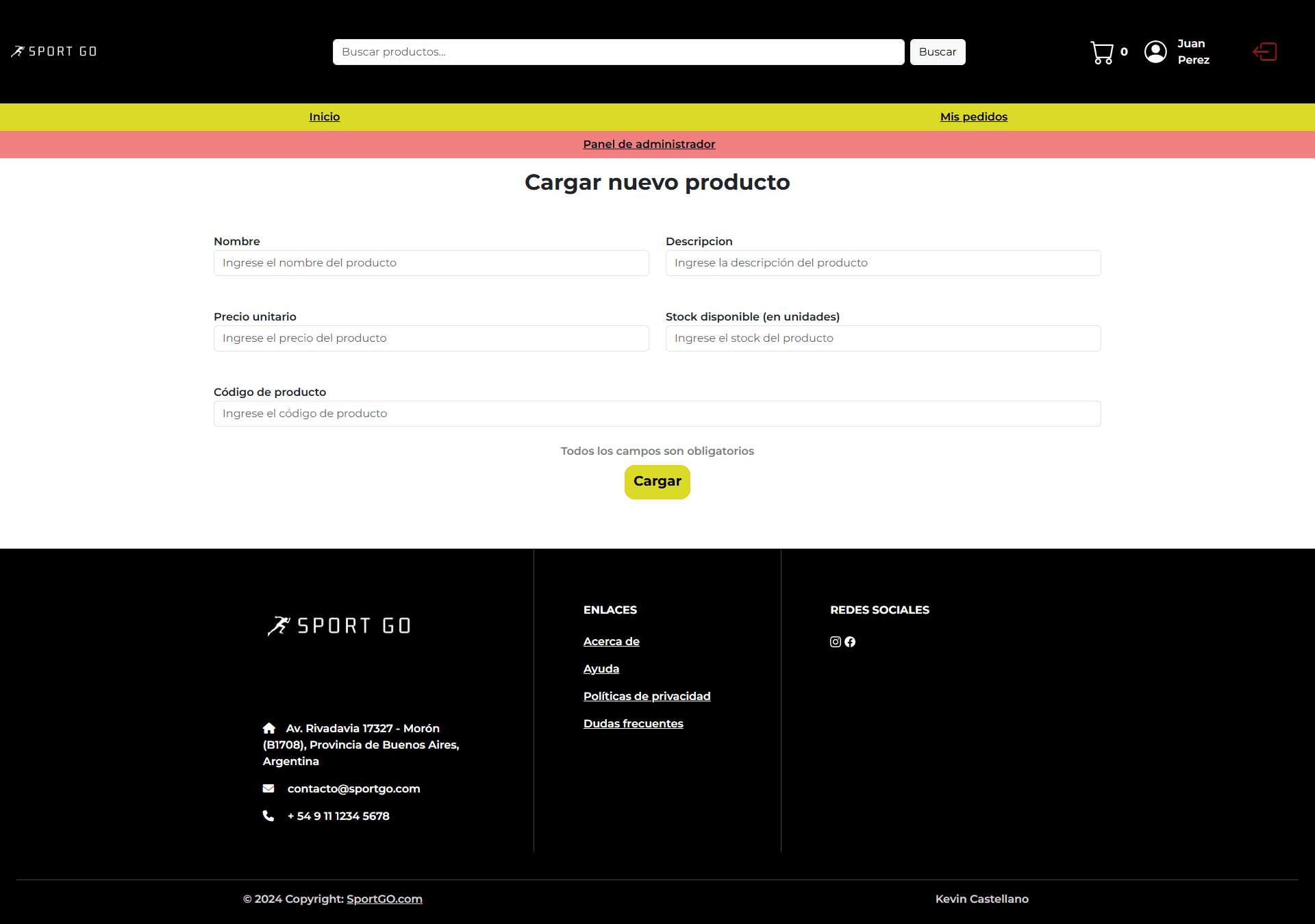The height and width of the screenshot is (924, 1315).
Task: Visit the SportGO.com copyright link
Action: 384,899
